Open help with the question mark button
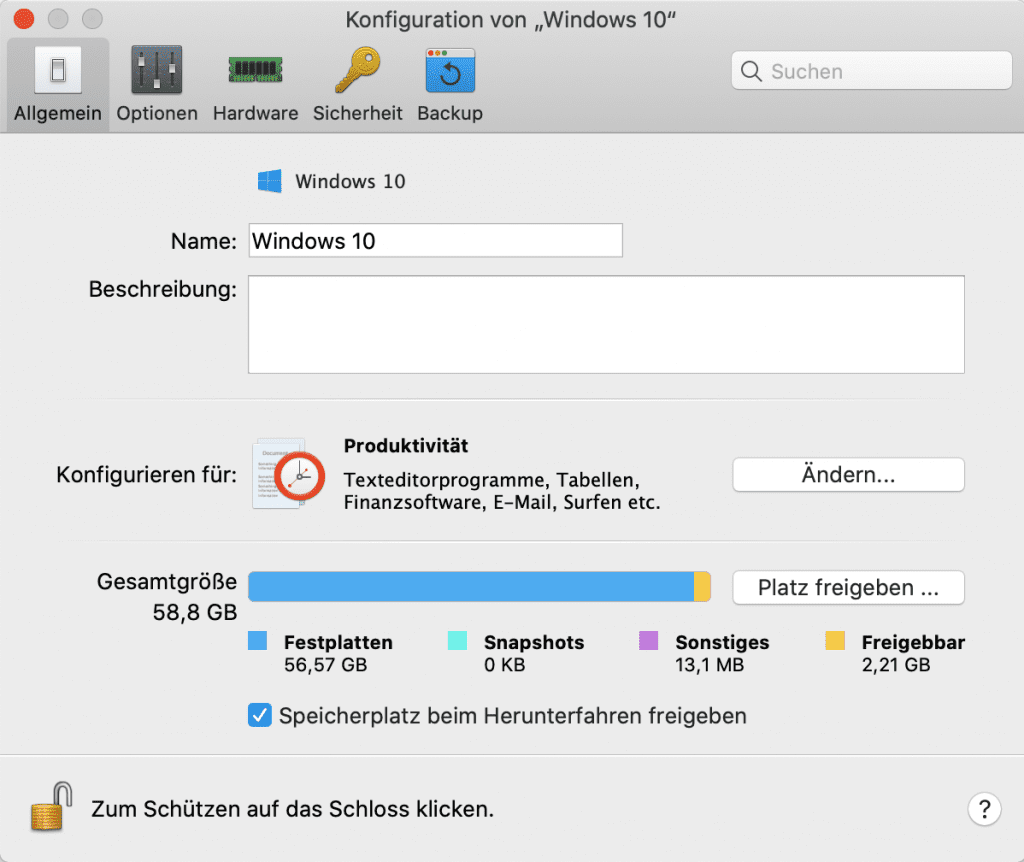The height and width of the screenshot is (862, 1024). tap(984, 808)
